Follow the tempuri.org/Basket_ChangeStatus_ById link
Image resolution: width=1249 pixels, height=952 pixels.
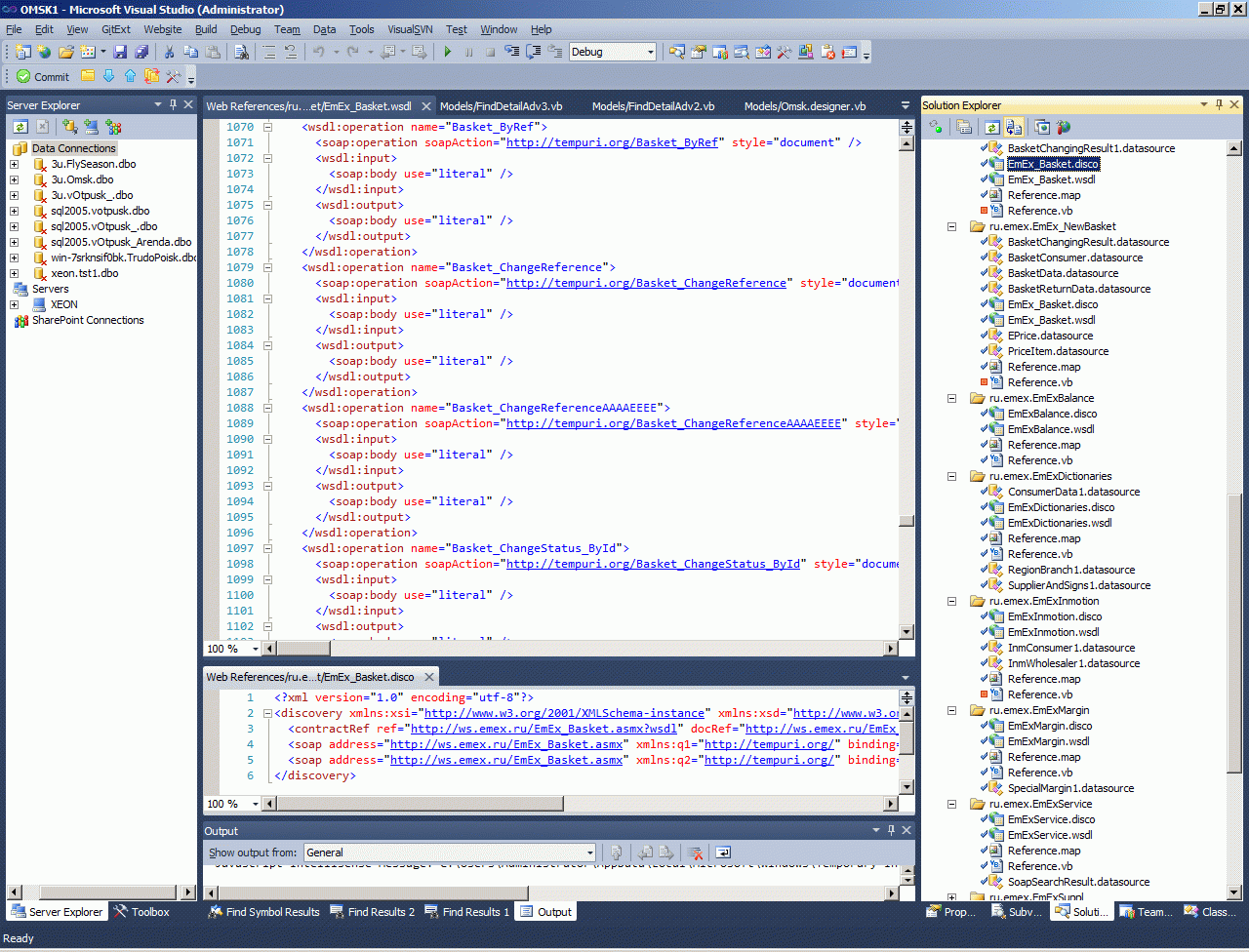pyautogui.click(x=653, y=564)
